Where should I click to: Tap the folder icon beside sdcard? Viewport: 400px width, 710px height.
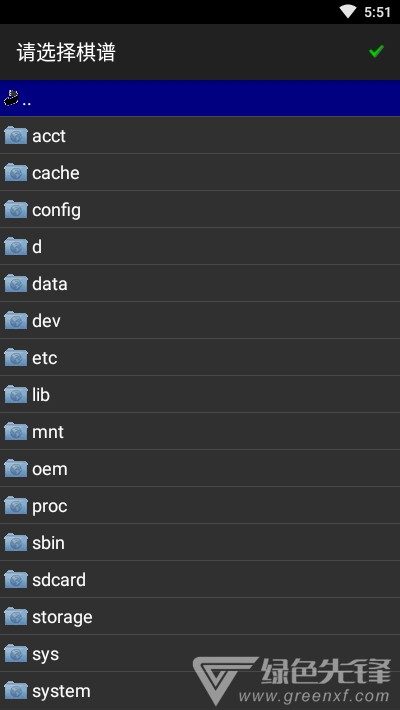tap(16, 580)
